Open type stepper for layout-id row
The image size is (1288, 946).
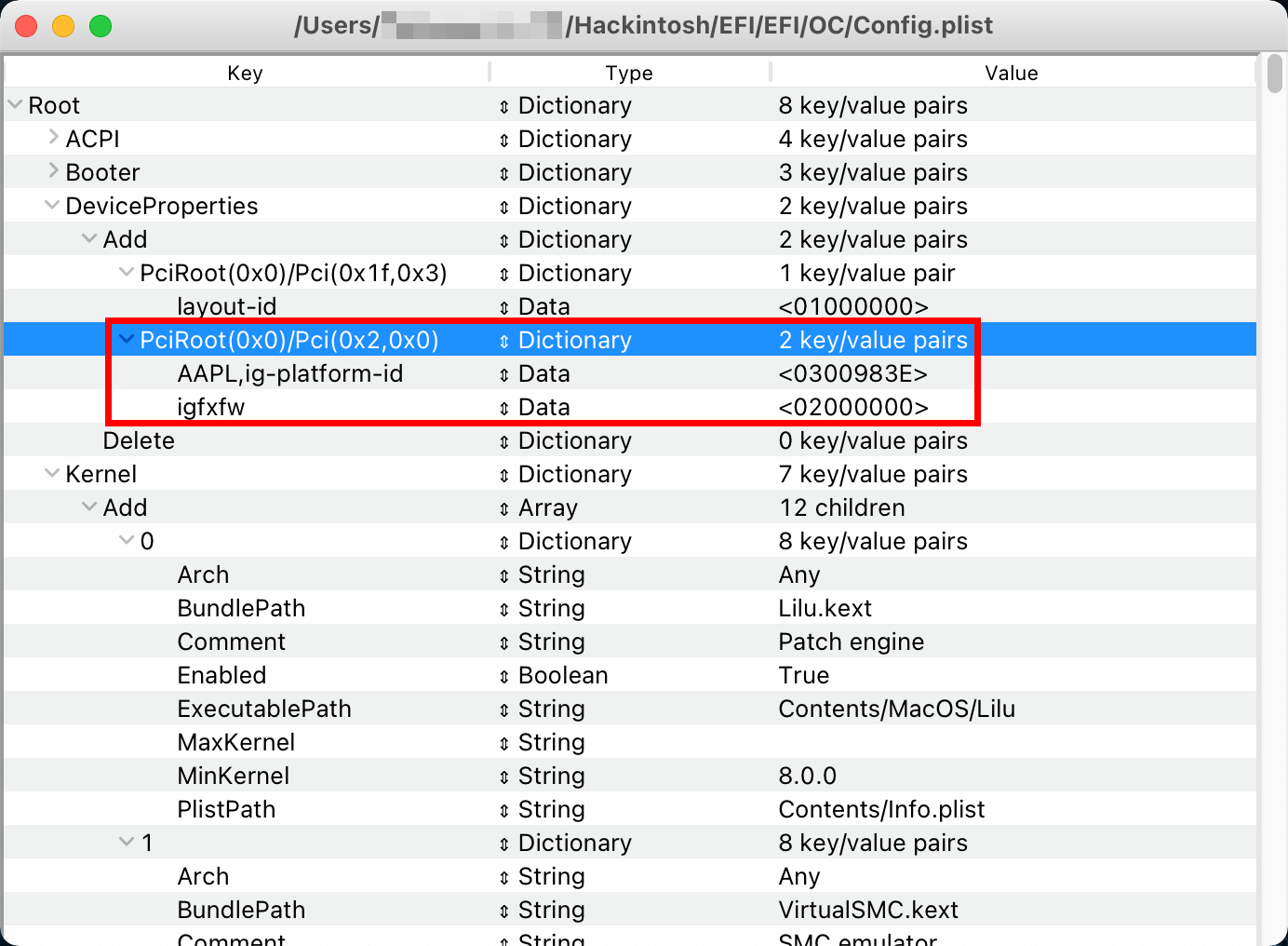coord(503,307)
